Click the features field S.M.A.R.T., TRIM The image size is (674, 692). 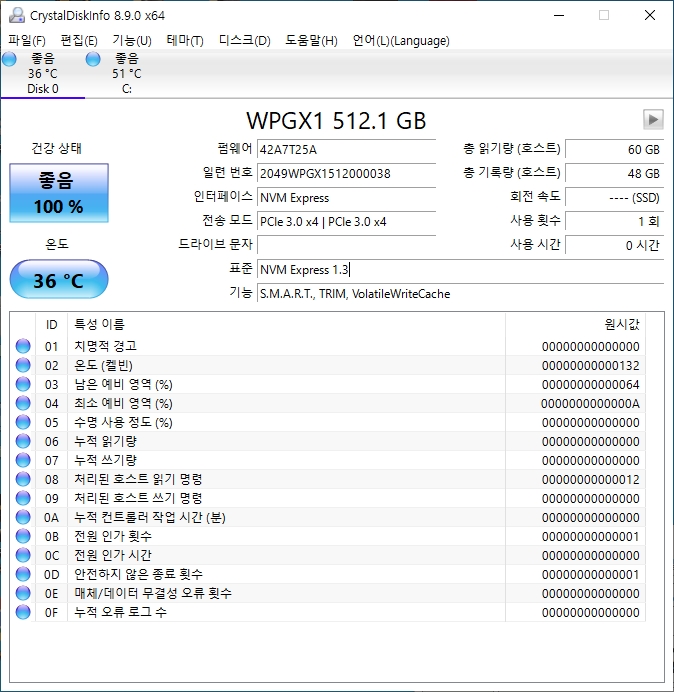click(460, 293)
